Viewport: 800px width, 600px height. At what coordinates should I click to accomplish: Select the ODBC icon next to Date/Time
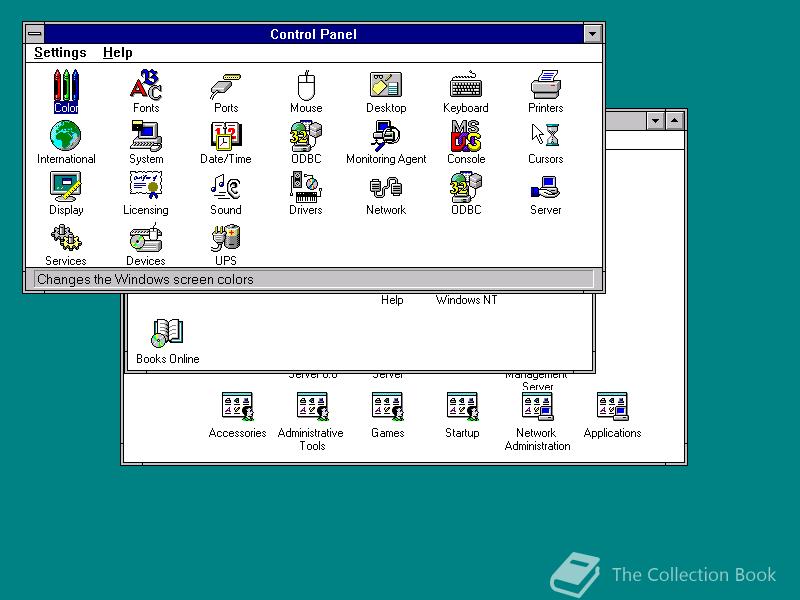point(306,142)
